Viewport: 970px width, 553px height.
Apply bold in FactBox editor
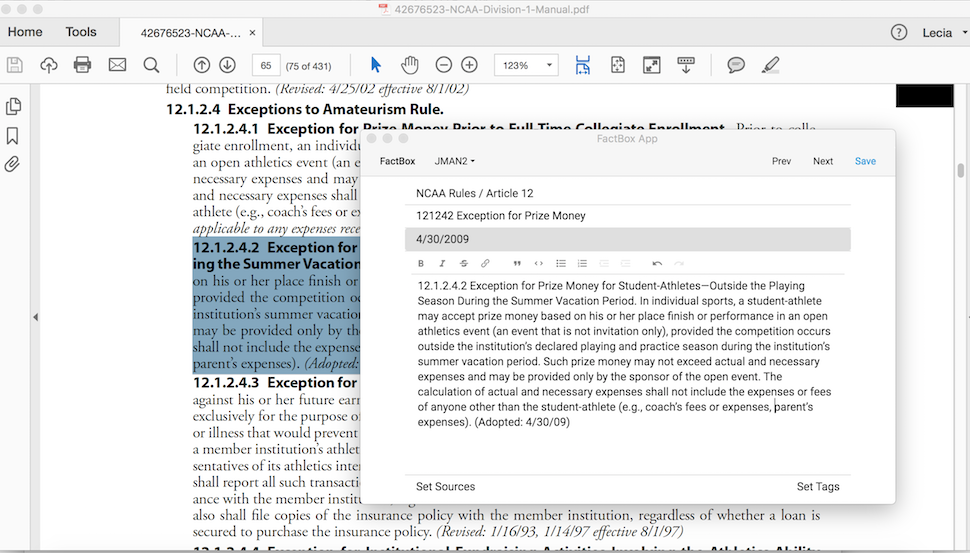point(421,264)
